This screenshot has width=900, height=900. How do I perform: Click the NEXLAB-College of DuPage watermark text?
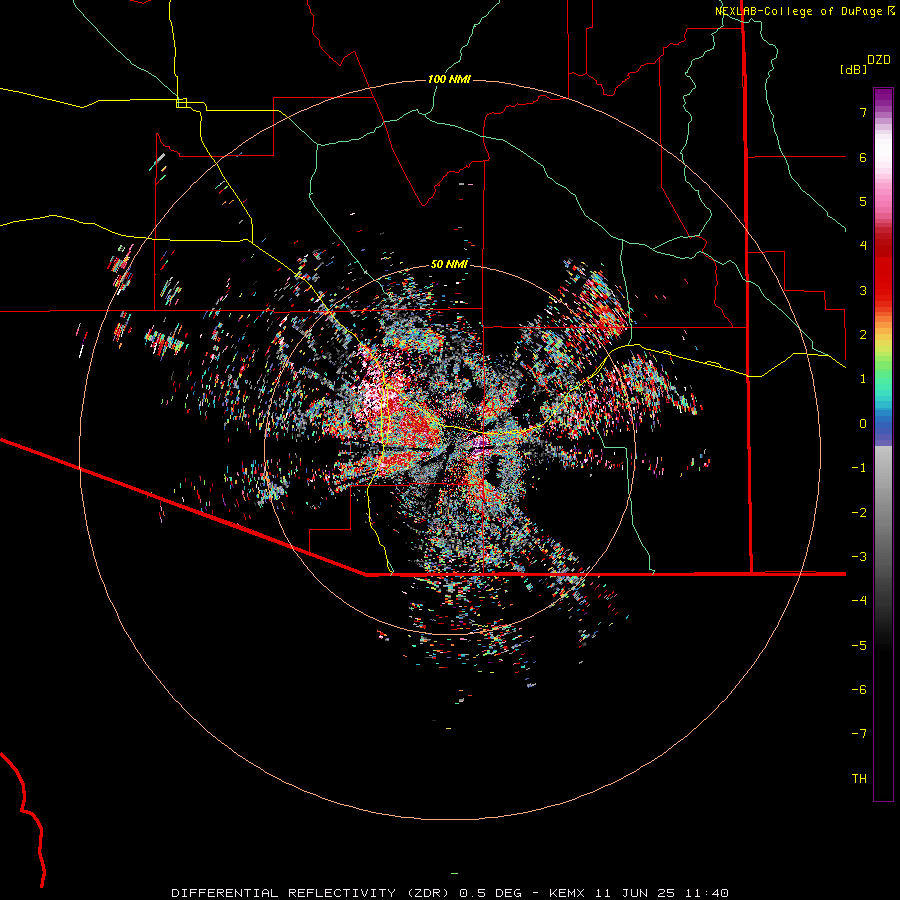tap(804, 11)
